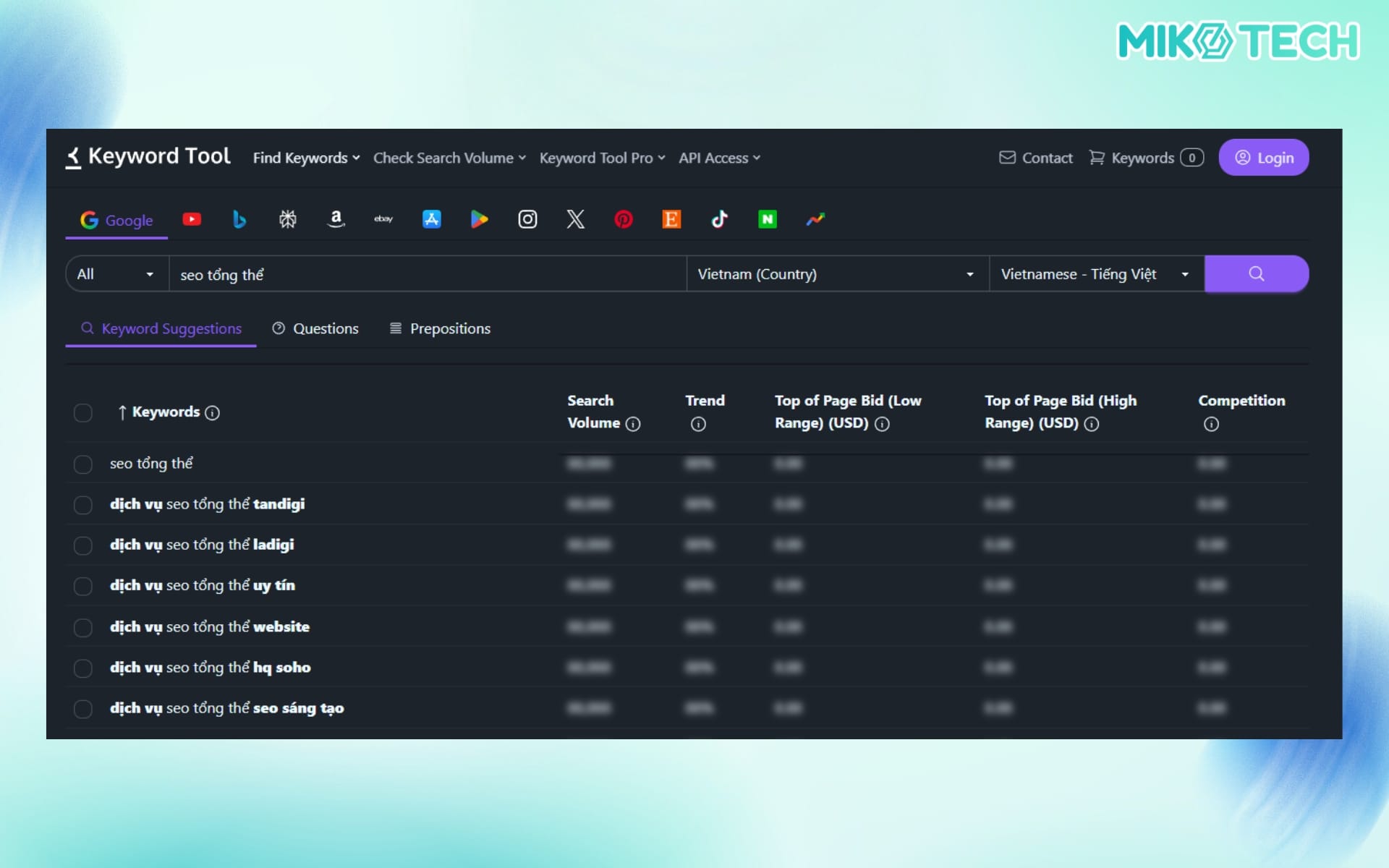This screenshot has width=1389, height=868.
Task: Select the Pinterest icon
Action: [624, 219]
